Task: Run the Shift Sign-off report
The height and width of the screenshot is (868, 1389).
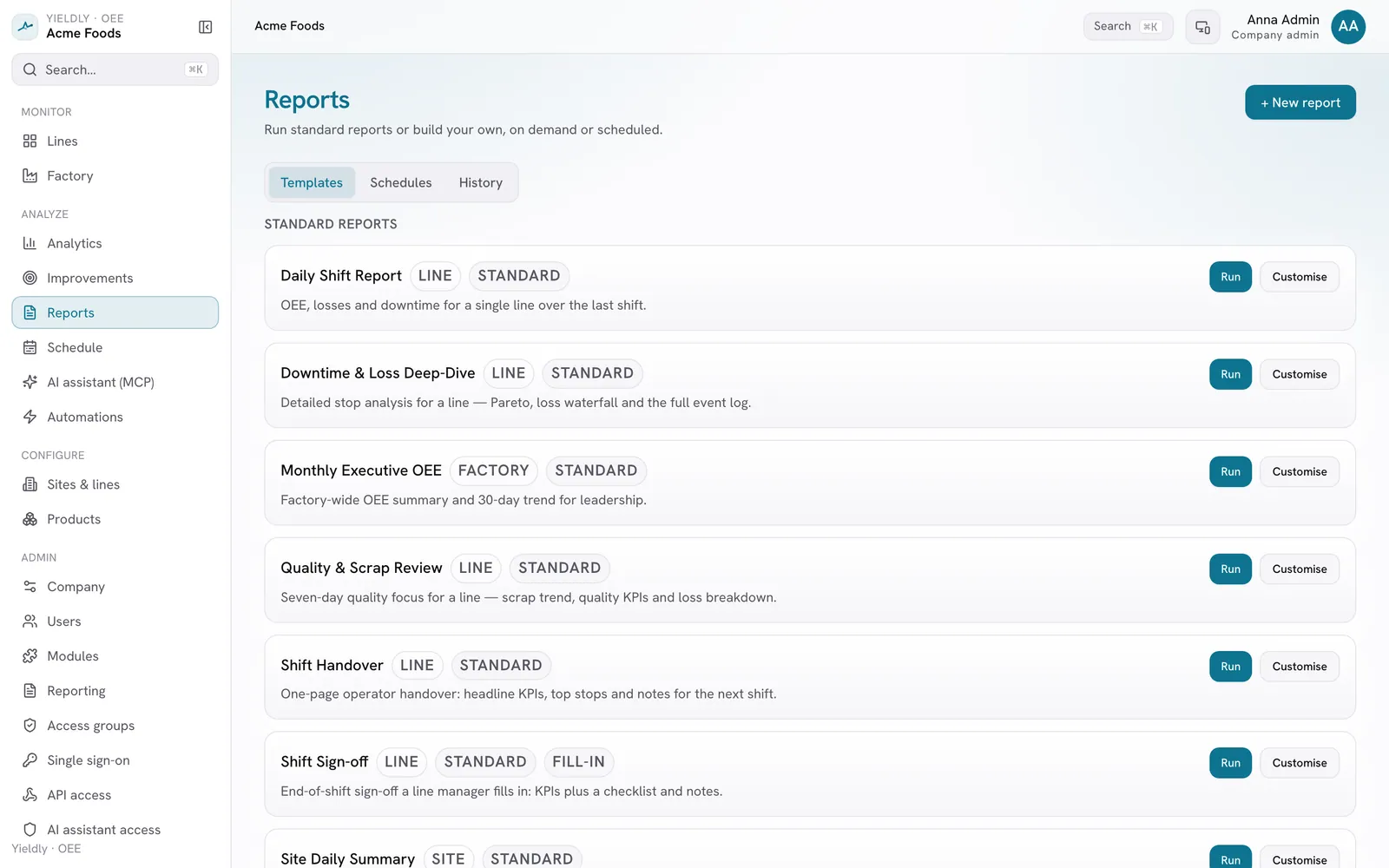Action: [x=1230, y=763]
